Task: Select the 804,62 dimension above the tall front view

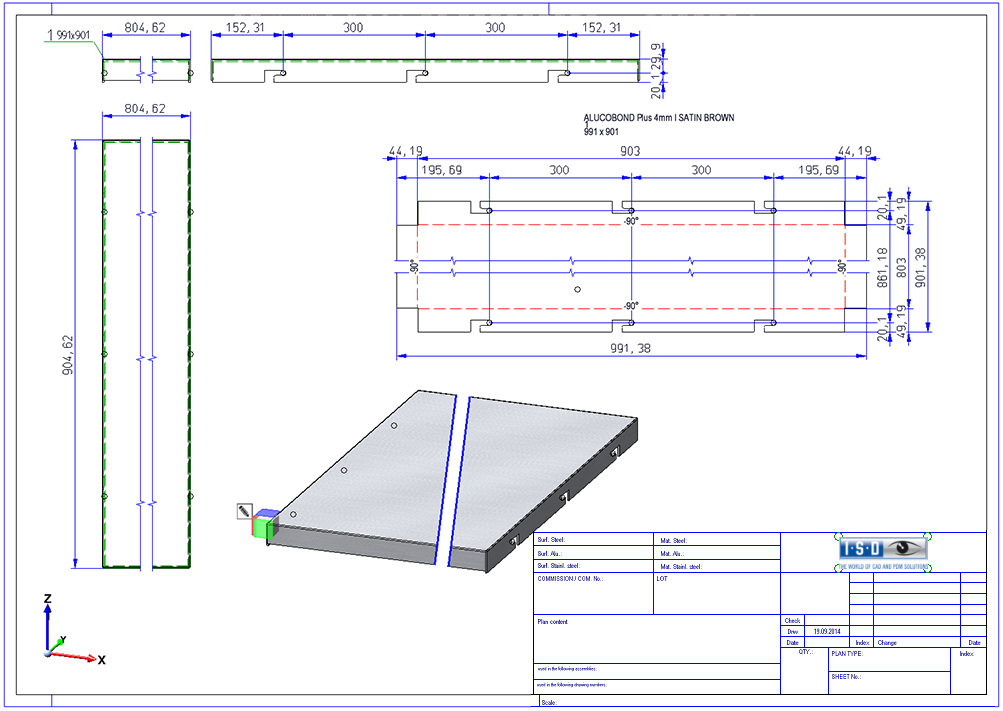Action: tap(145, 108)
